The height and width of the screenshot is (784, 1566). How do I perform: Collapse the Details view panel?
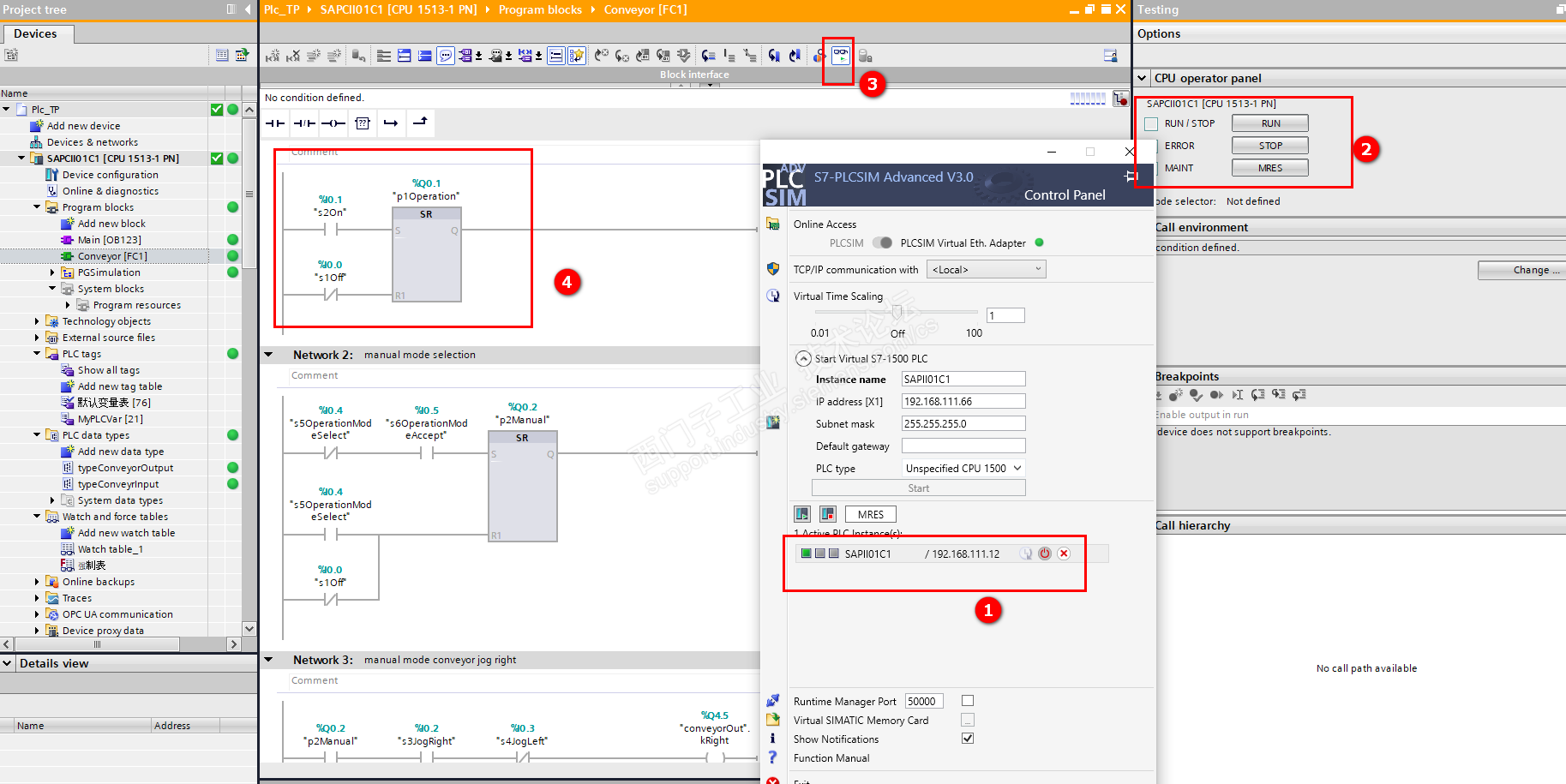pos(8,663)
